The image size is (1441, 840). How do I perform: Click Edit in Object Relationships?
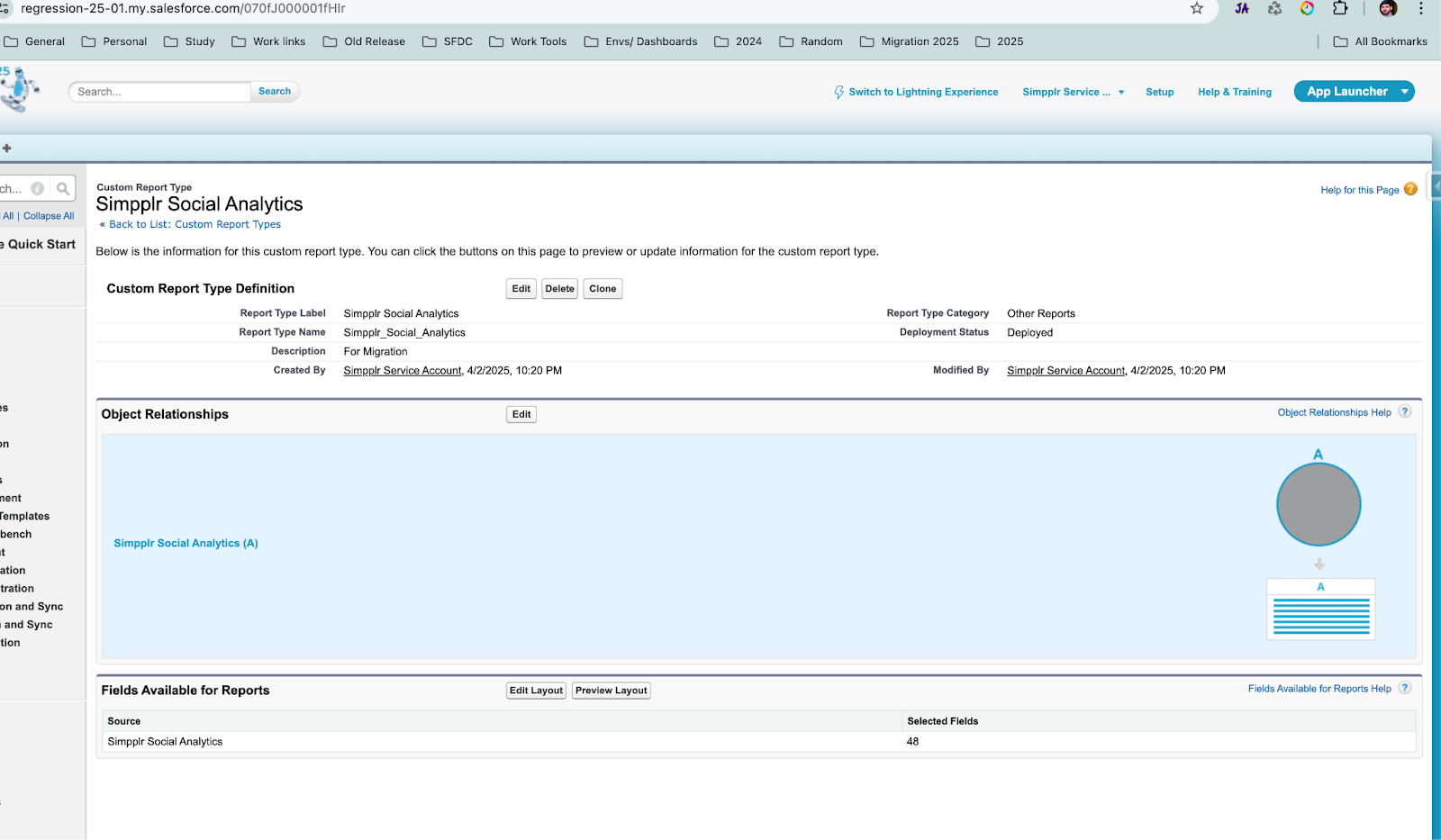(521, 414)
